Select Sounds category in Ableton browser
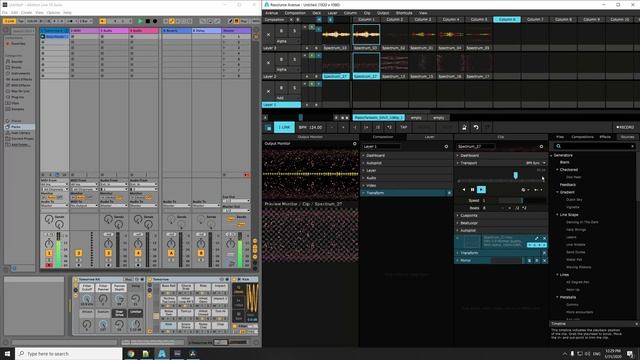The height and width of the screenshot is (360, 640). pos(17,62)
